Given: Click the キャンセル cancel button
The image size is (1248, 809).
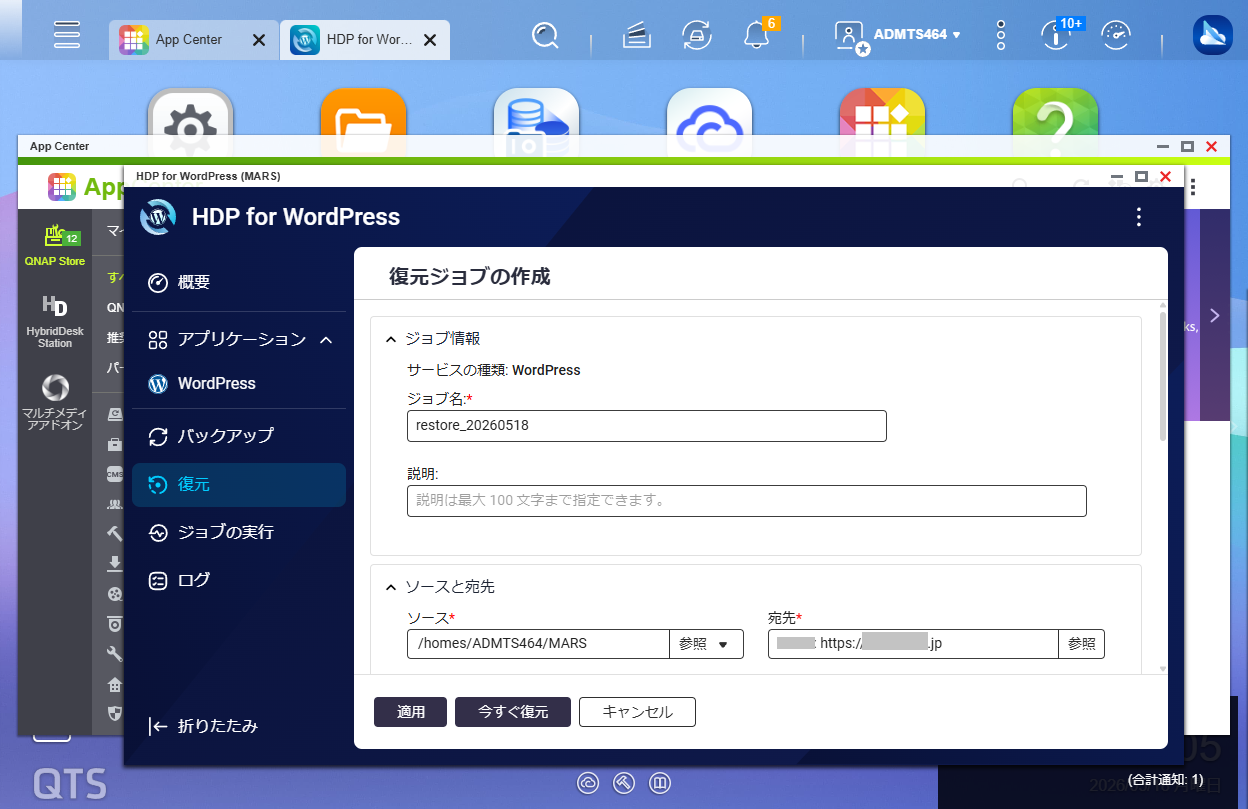Looking at the screenshot, I should (x=637, y=712).
